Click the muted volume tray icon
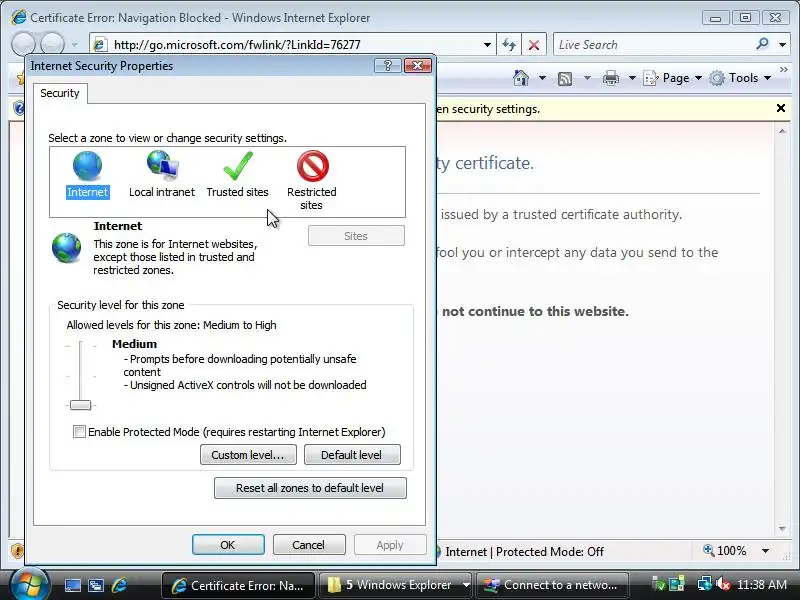The image size is (800, 600). pos(723,584)
